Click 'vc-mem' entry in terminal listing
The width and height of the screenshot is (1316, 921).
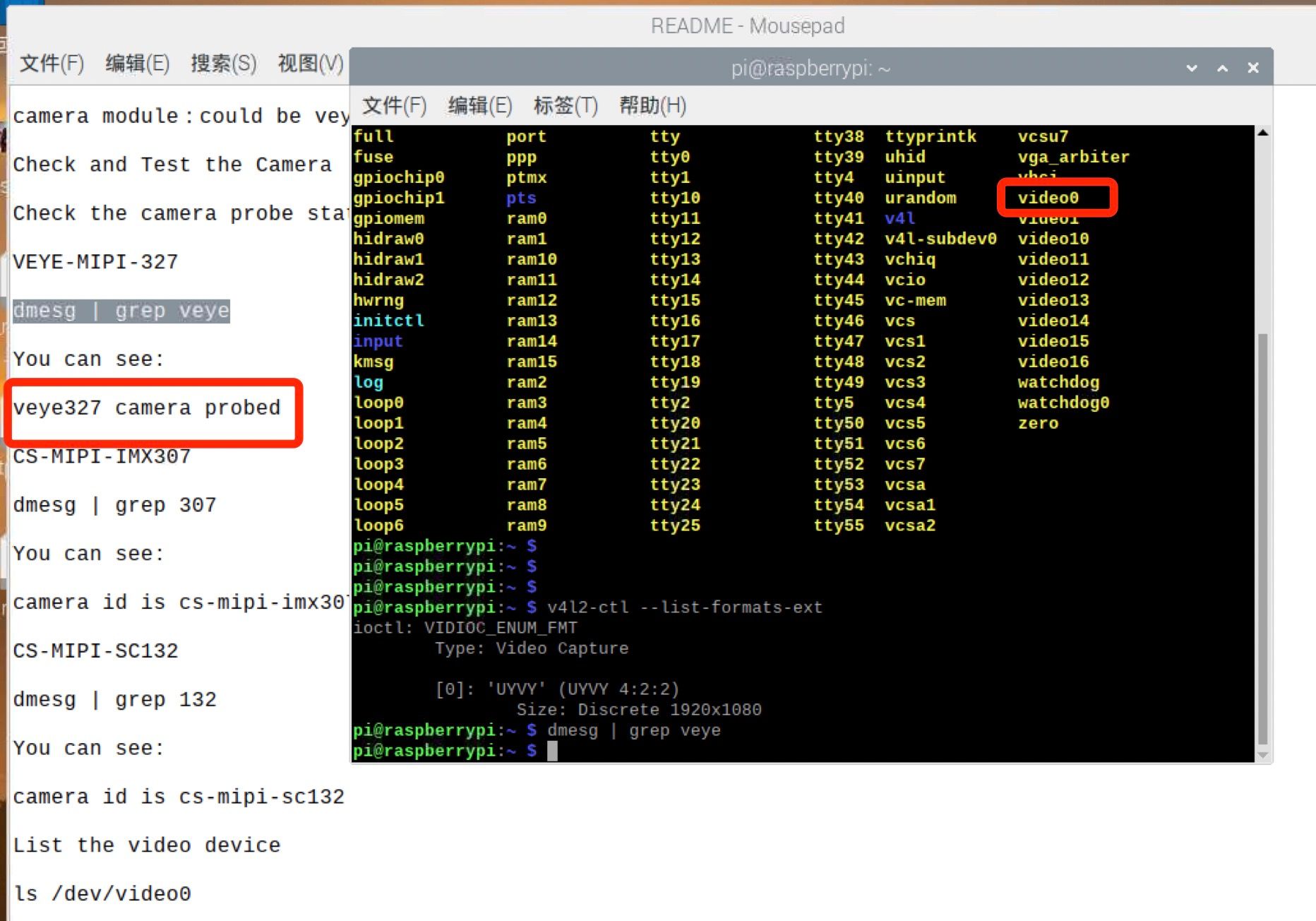point(916,300)
